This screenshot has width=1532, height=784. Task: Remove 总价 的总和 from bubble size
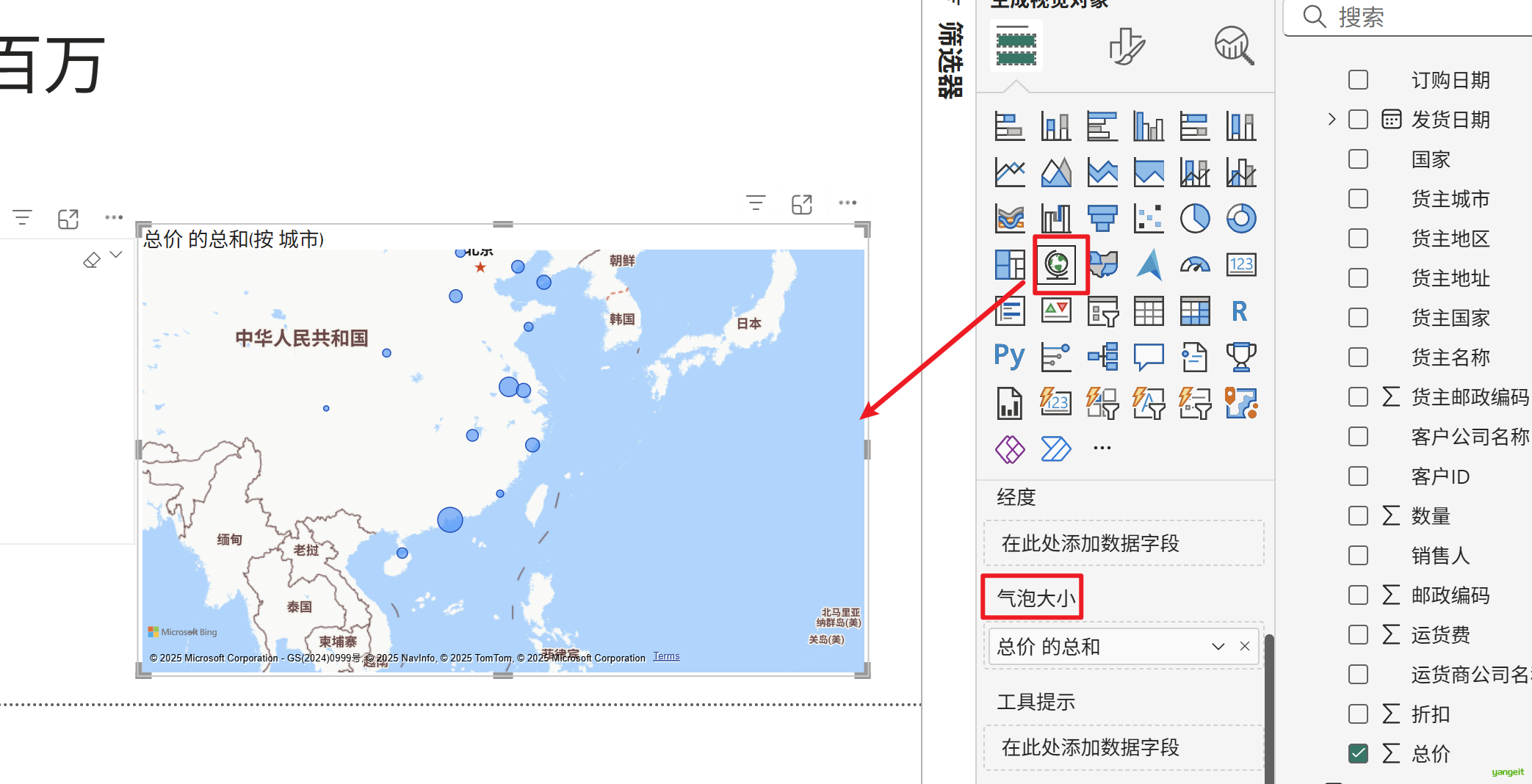1245,647
